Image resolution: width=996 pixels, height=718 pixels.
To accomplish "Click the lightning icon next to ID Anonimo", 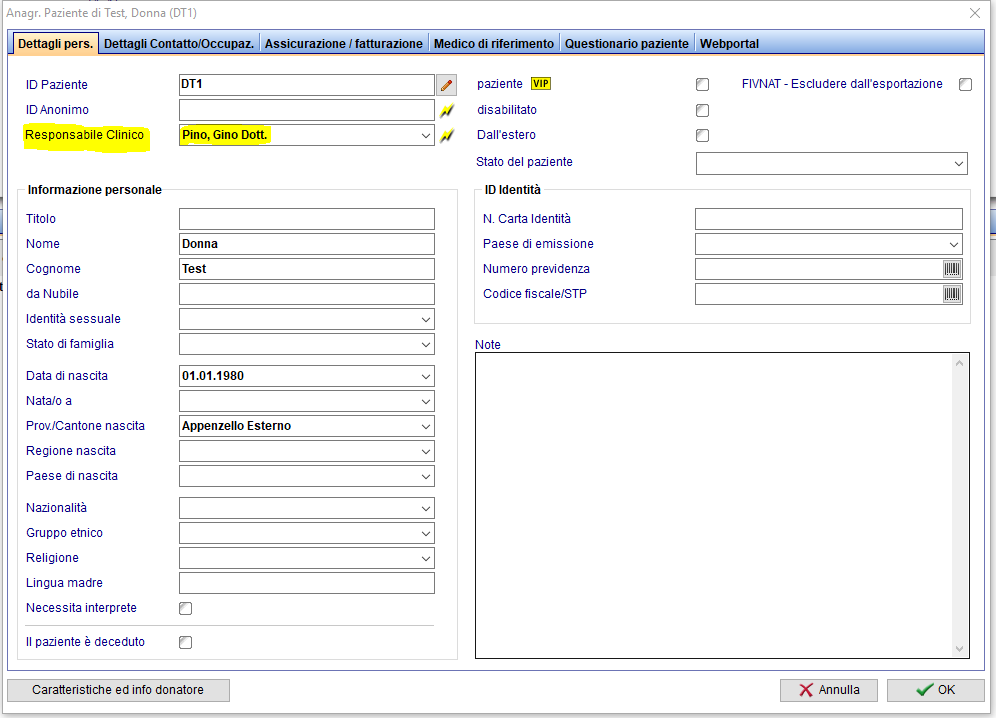I will coord(447,111).
